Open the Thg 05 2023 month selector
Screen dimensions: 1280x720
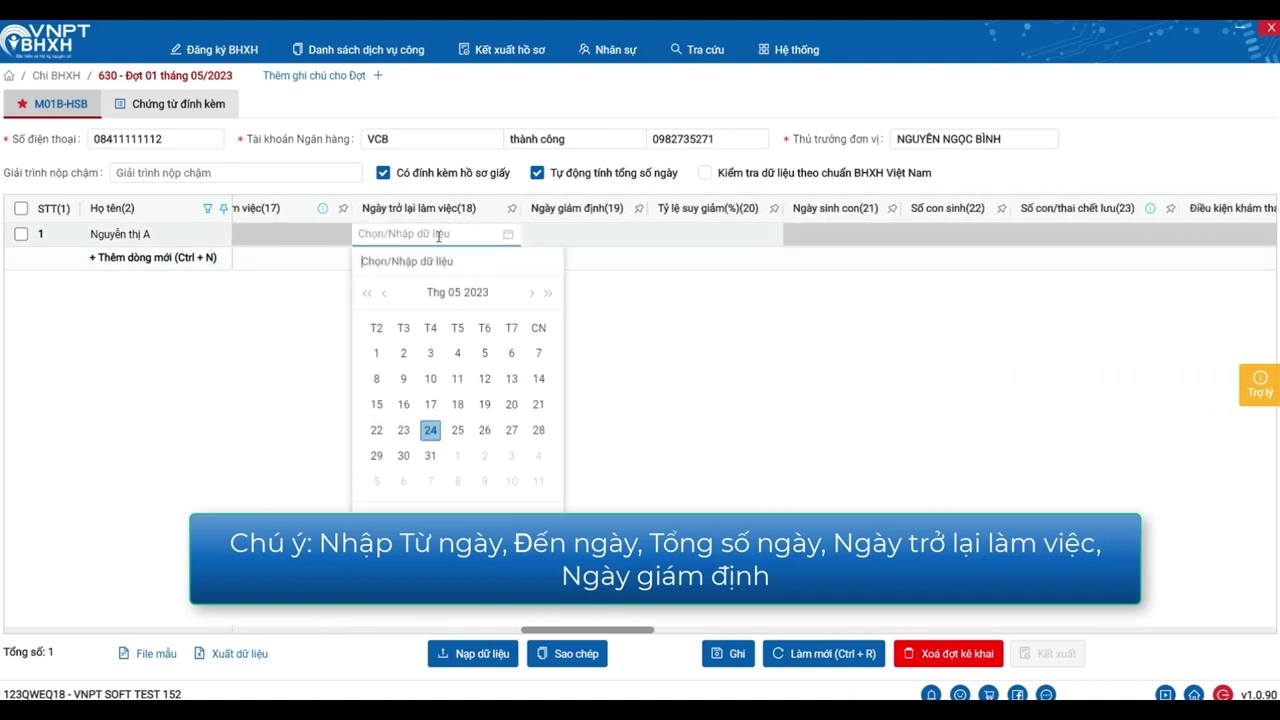click(457, 293)
